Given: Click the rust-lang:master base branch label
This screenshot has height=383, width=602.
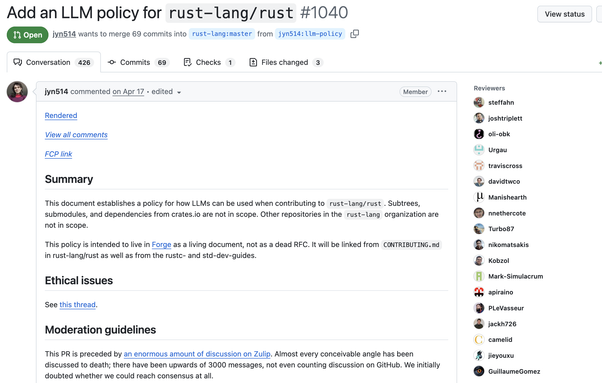Looking at the screenshot, I should click(x=222, y=34).
